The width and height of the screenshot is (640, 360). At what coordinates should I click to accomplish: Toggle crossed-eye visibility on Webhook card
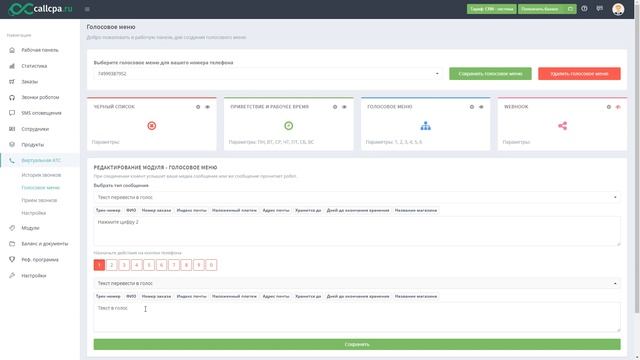coord(618,107)
